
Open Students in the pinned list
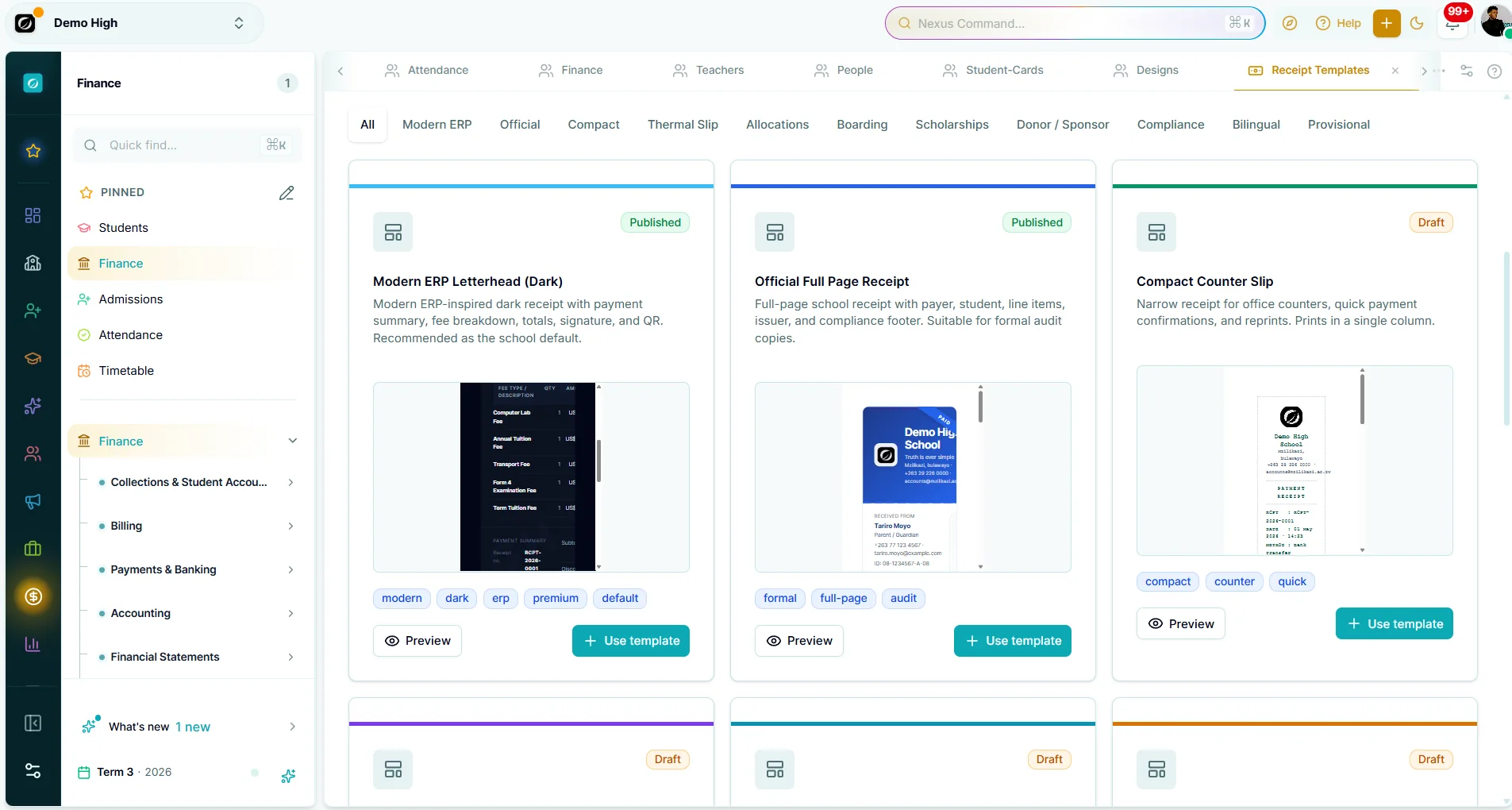(123, 228)
